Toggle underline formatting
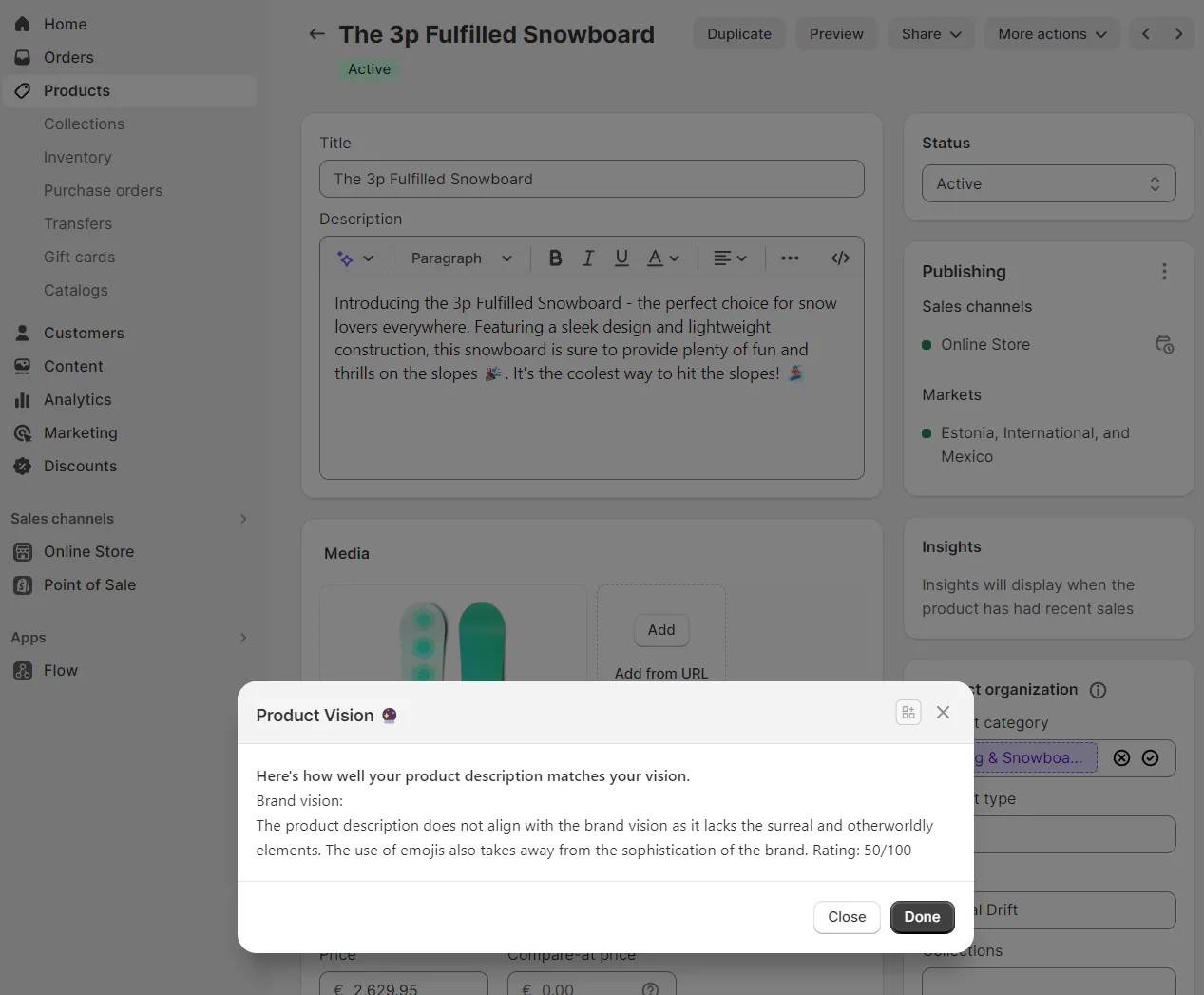The image size is (1204, 995). click(621, 258)
